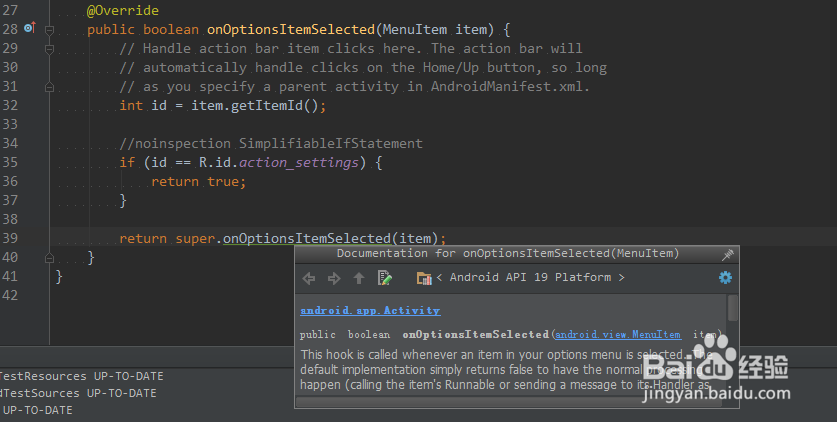Open the android.app.Activity link
Image resolution: width=837 pixels, height=422 pixels.
click(x=370, y=310)
